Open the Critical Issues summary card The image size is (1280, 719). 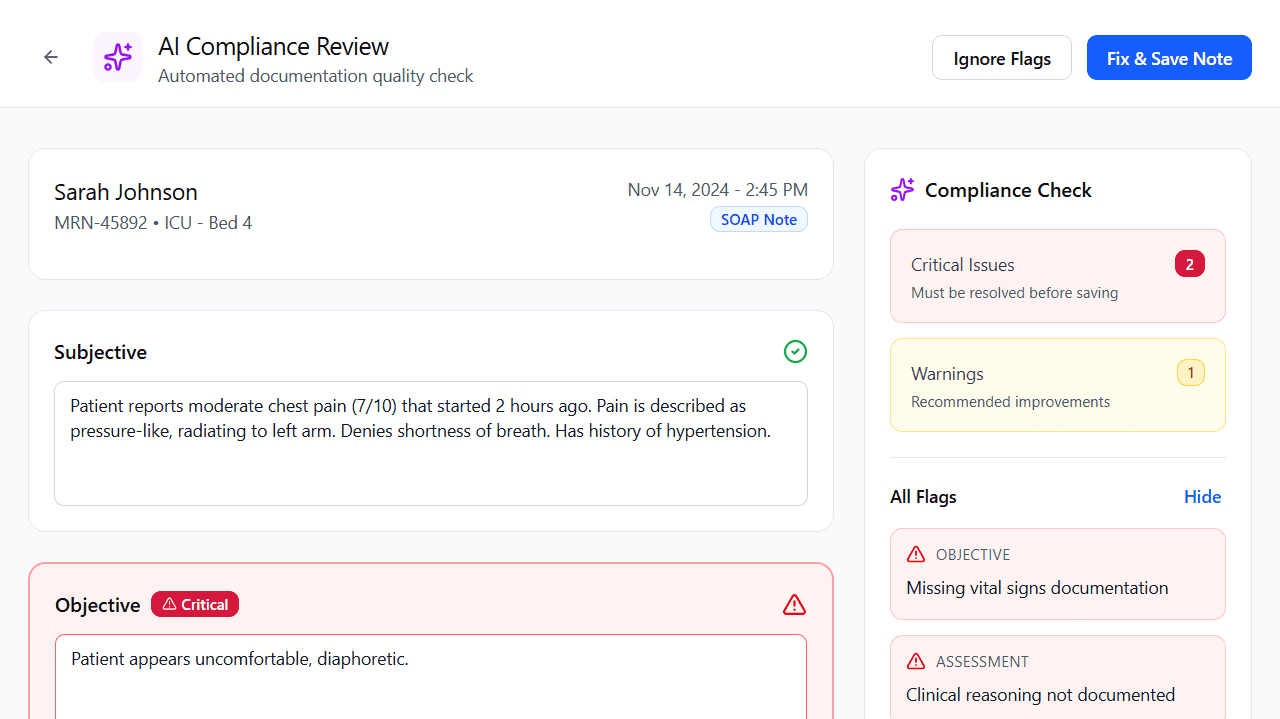[1058, 276]
